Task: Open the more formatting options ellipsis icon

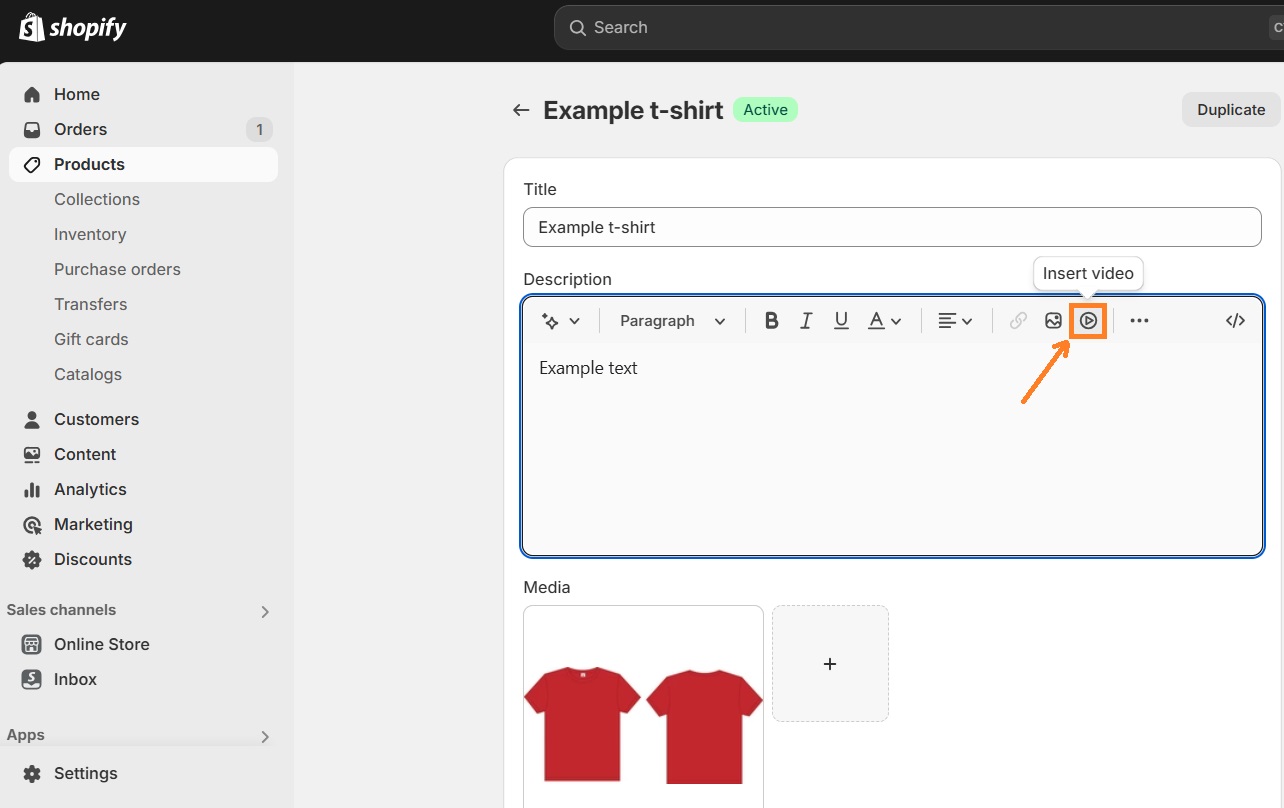Action: point(1140,320)
